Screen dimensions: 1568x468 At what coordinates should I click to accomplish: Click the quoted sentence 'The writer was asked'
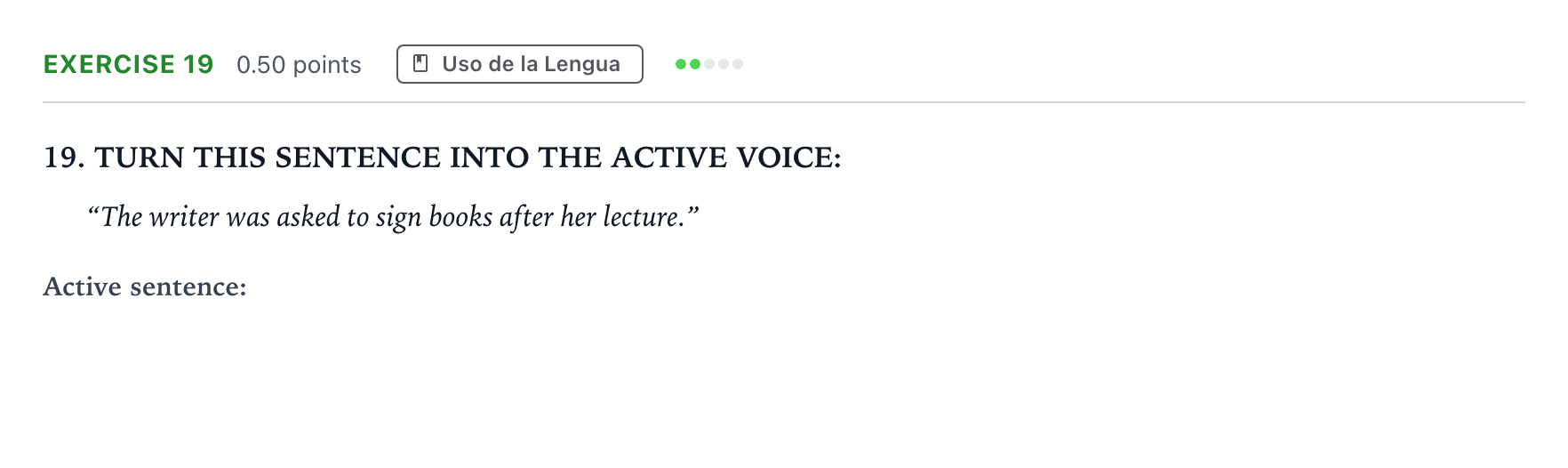pos(393,217)
